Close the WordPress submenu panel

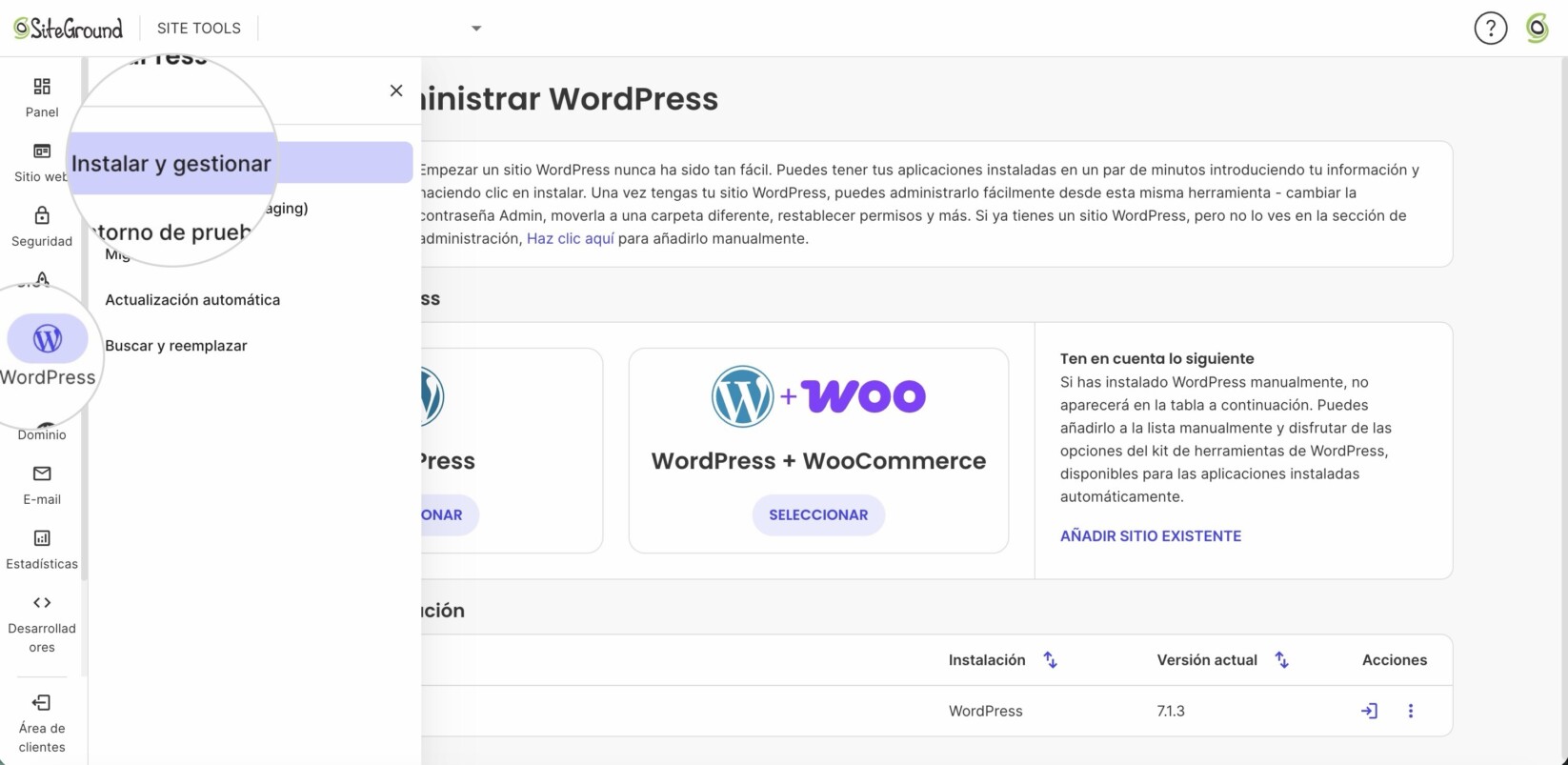396,91
